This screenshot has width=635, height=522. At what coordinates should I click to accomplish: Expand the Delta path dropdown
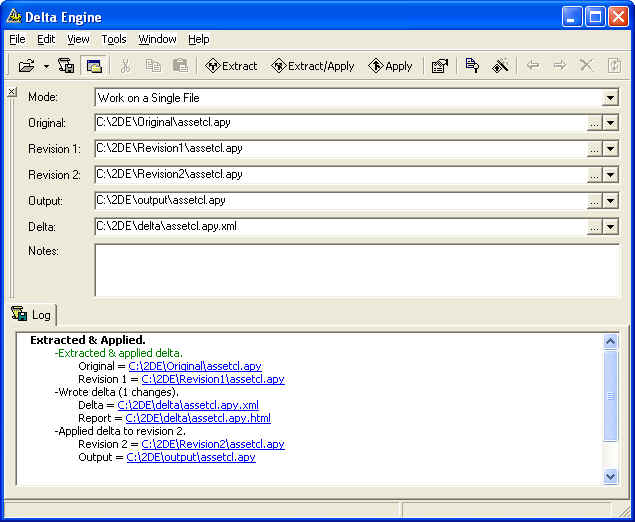pyautogui.click(x=610, y=227)
